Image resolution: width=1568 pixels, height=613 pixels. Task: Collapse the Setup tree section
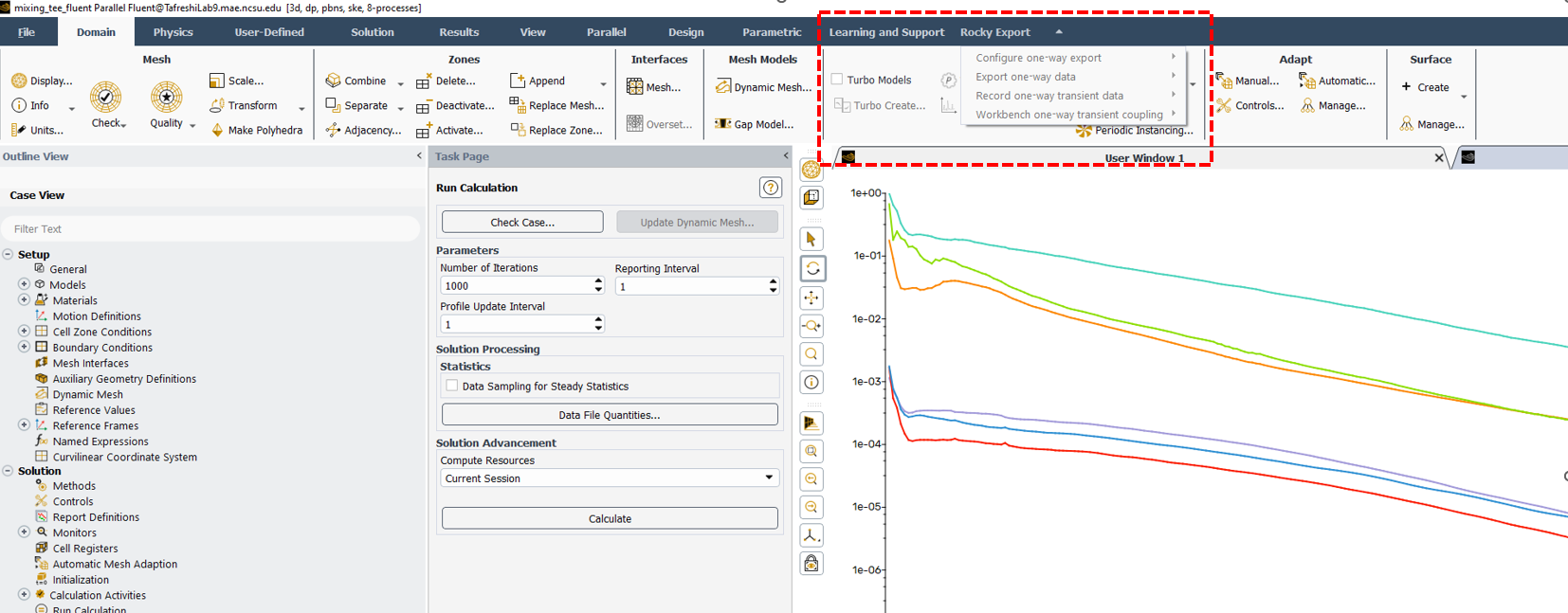8,254
